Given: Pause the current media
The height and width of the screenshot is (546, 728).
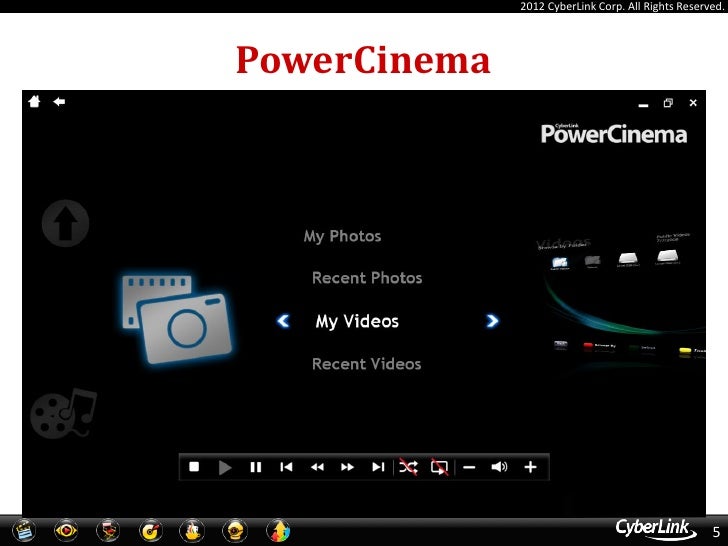Looking at the screenshot, I should pyautogui.click(x=256, y=467).
